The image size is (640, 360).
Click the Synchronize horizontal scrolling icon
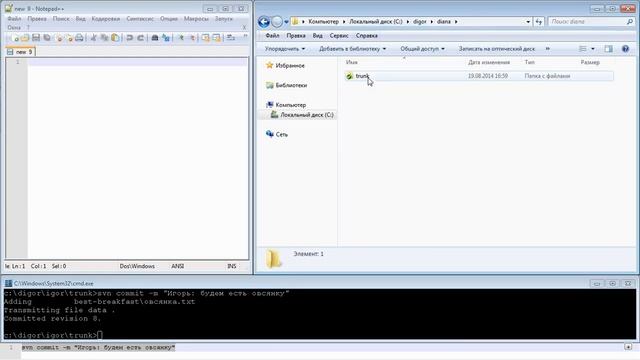[216, 38]
